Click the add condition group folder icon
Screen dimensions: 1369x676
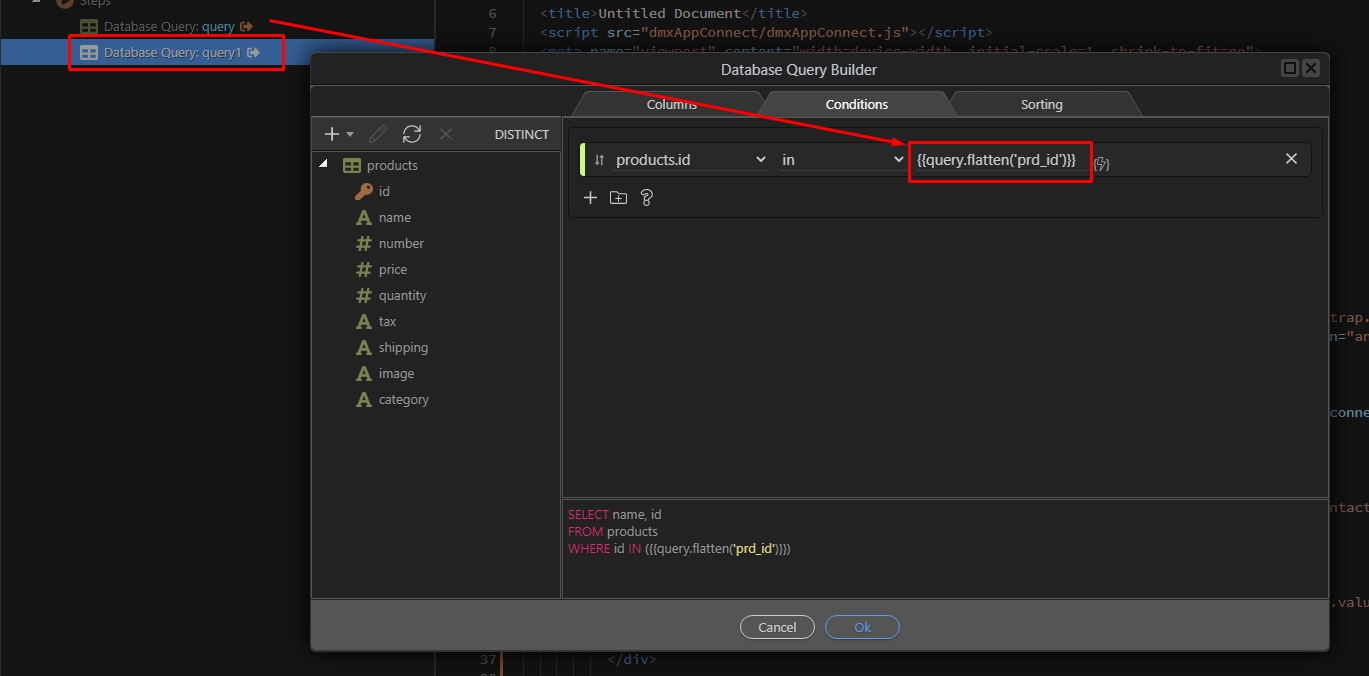(x=618, y=198)
